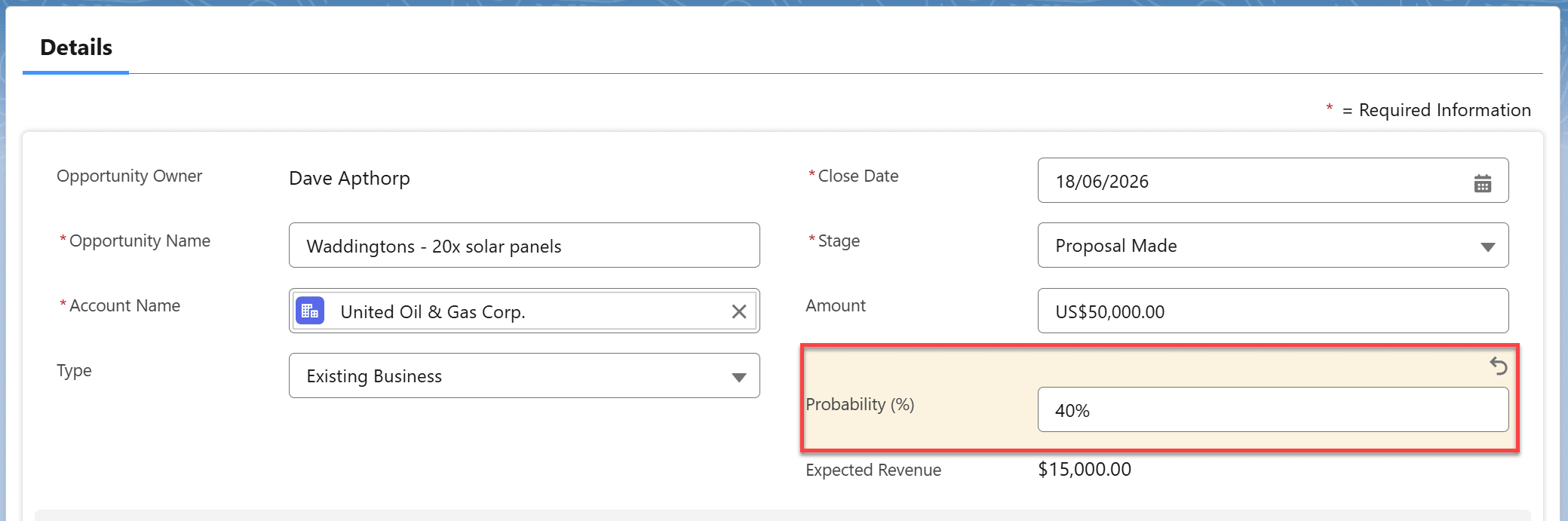Click the Required Information legend text

tap(1444, 111)
